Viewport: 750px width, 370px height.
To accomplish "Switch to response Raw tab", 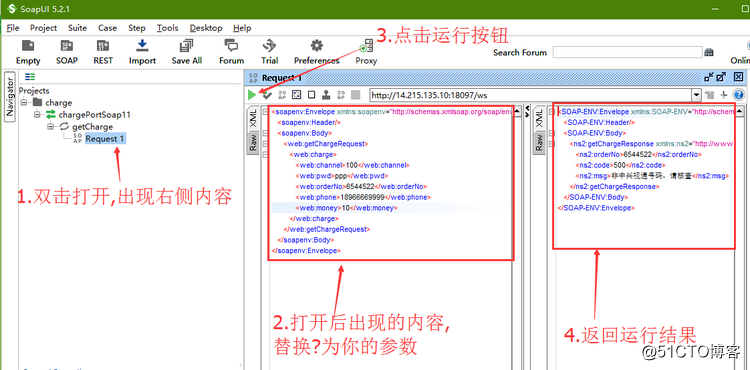I will (539, 142).
